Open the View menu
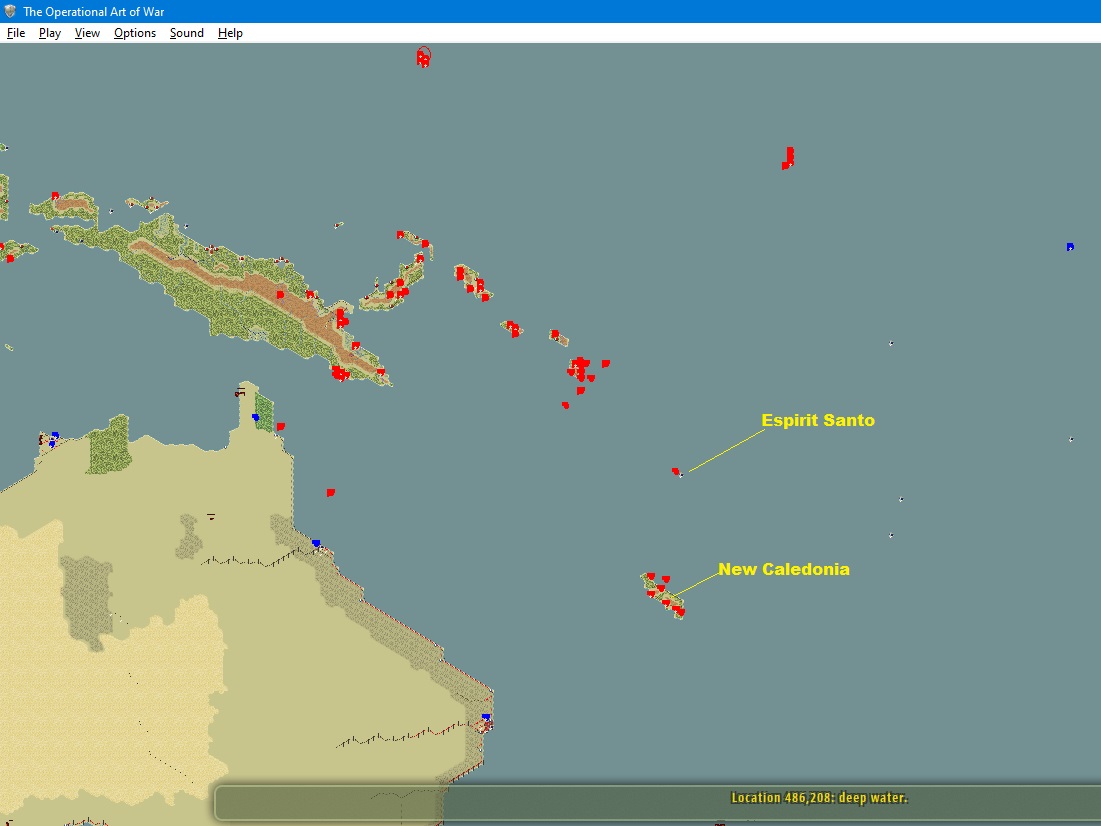This screenshot has width=1101, height=826. 87,33
